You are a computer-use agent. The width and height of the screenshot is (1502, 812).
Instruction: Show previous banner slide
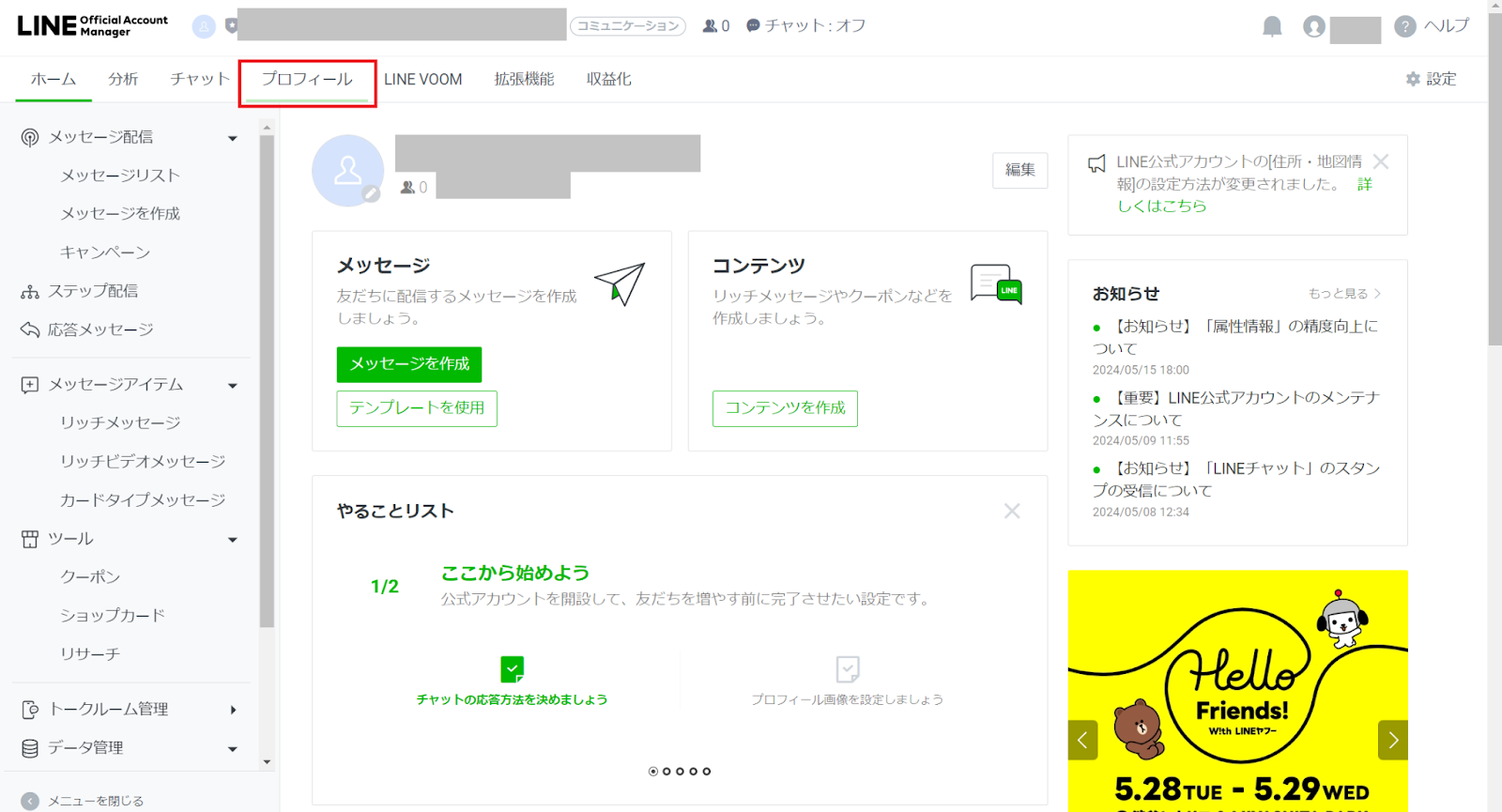point(1082,741)
